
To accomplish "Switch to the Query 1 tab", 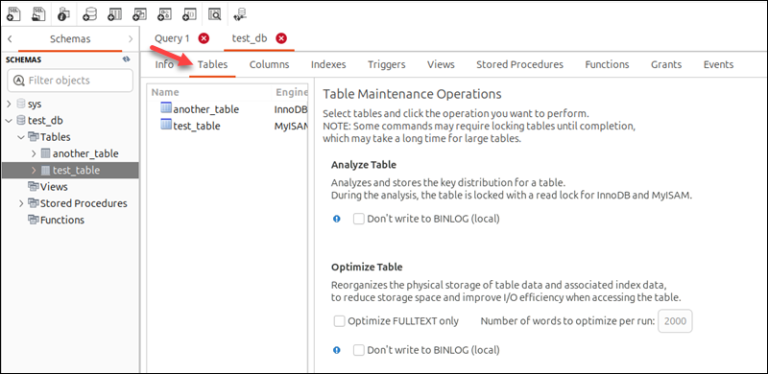I will 172,39.
